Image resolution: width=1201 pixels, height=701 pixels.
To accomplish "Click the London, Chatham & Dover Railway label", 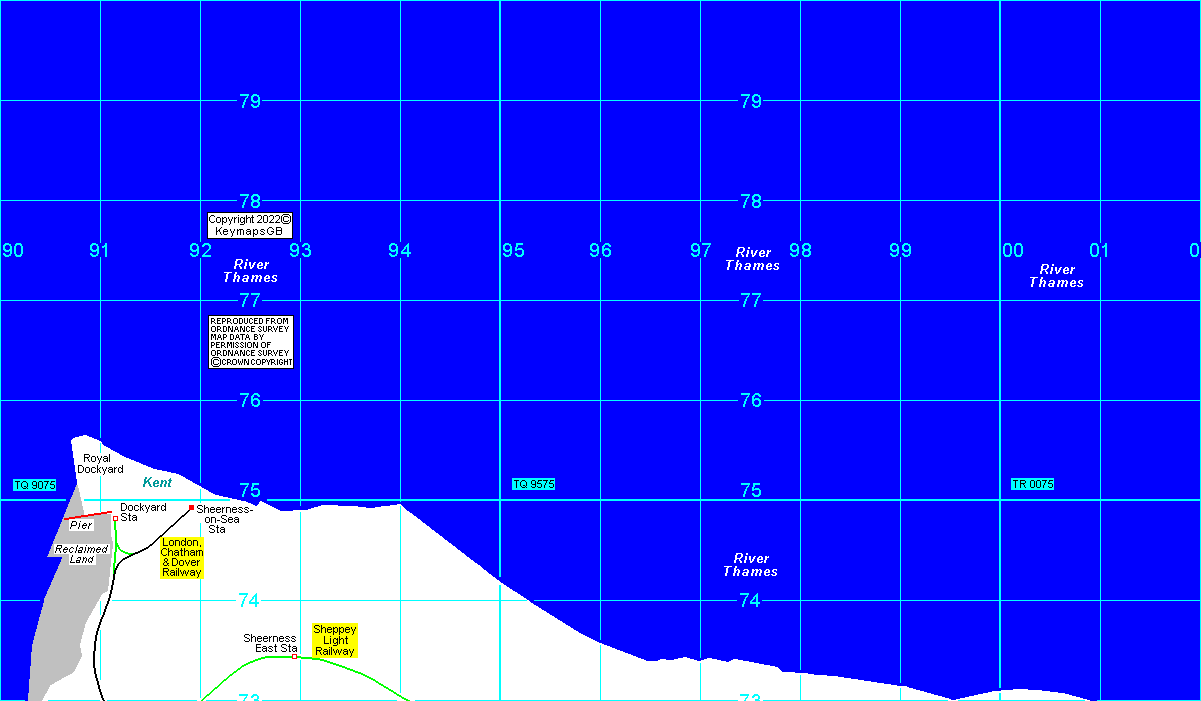I will click(182, 558).
